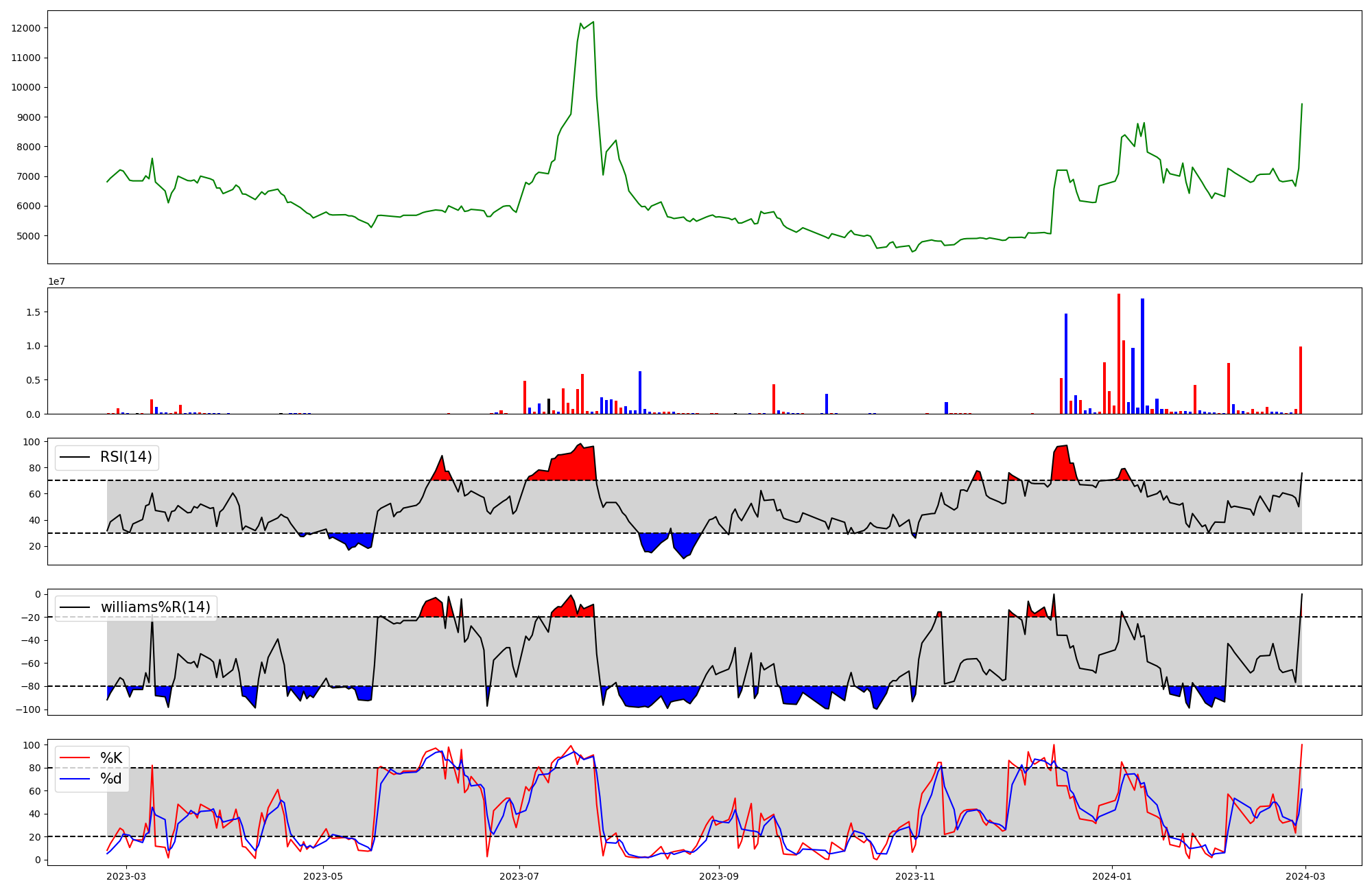This screenshot has height=892, width=1372.
Task: Click the red %K legend line swatch
Action: [75, 758]
